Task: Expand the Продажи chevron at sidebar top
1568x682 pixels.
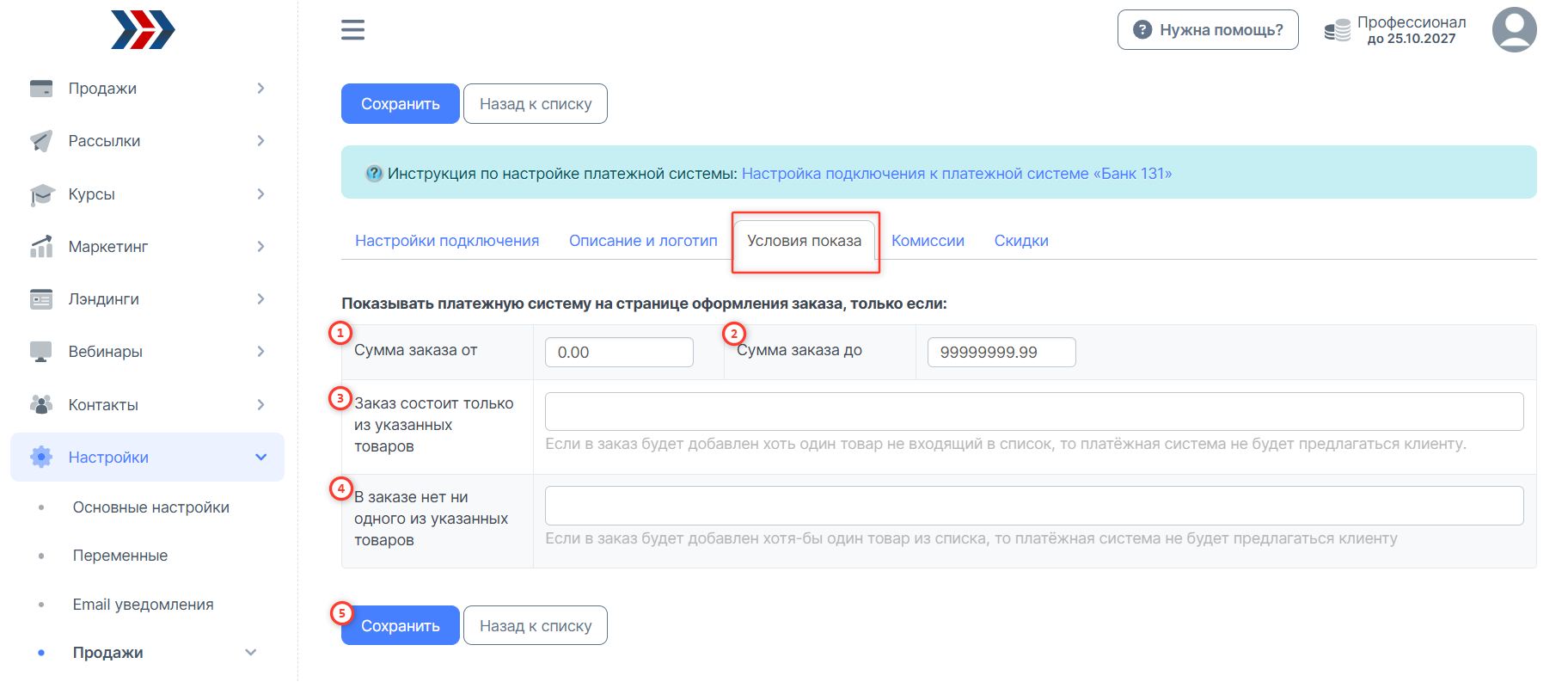Action: tap(260, 89)
